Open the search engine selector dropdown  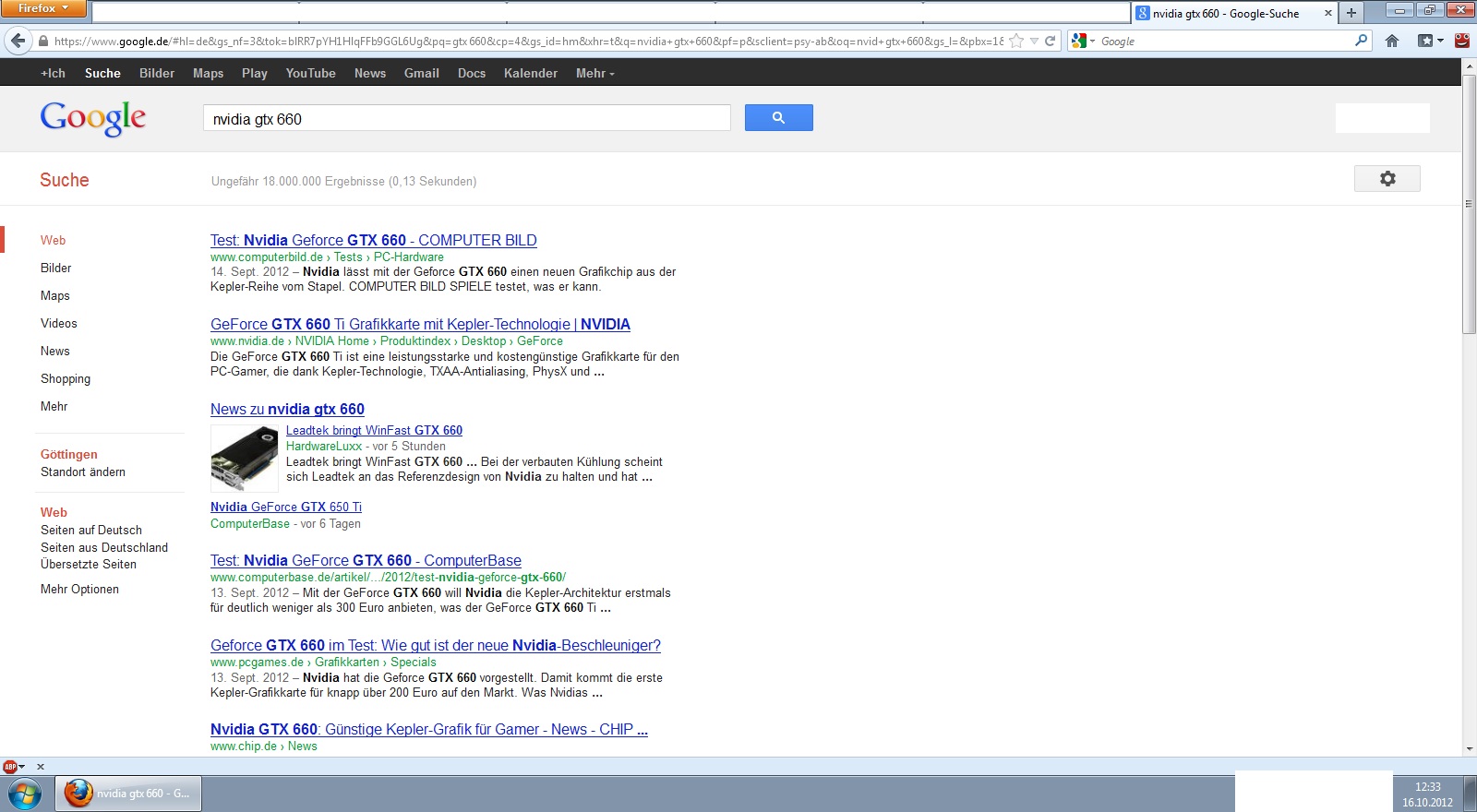tap(1083, 41)
